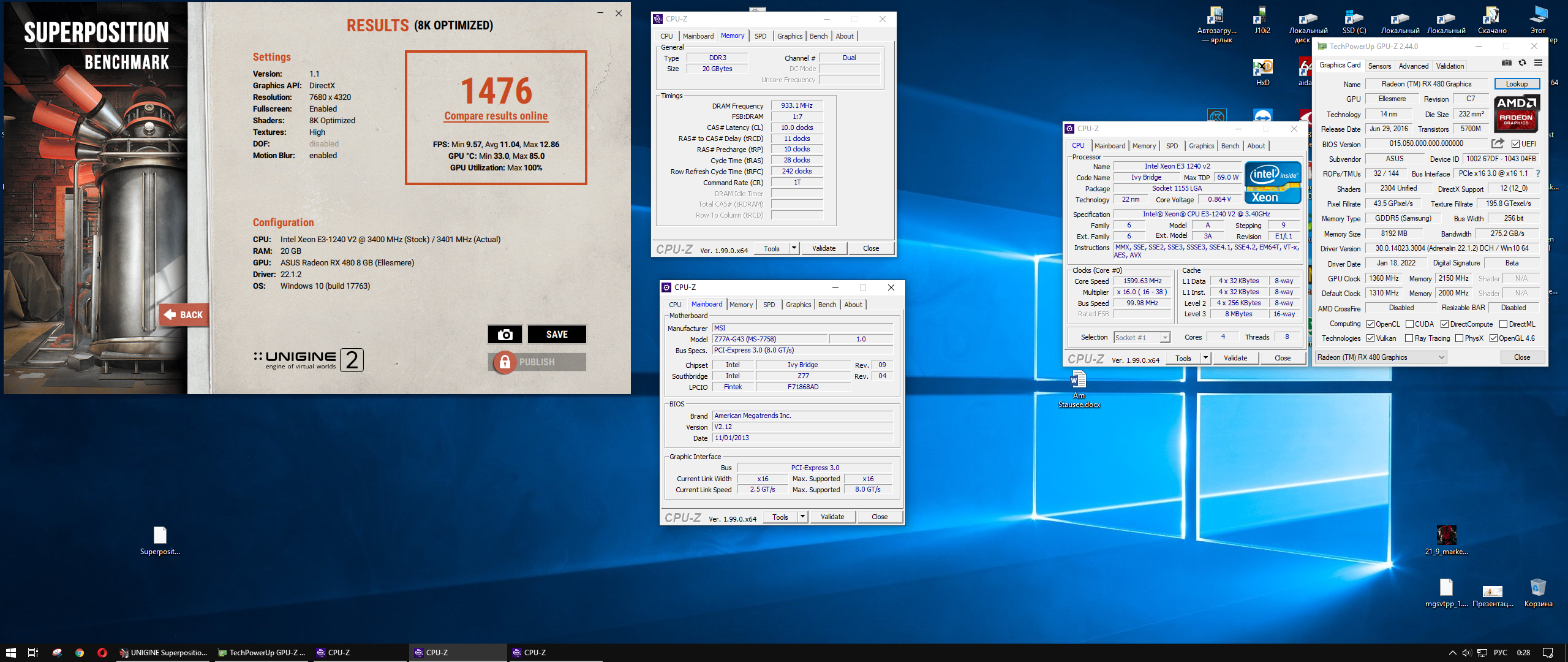Click the GPU-Z refresh icon
Image resolution: width=1568 pixels, height=662 pixels.
coord(1522,63)
